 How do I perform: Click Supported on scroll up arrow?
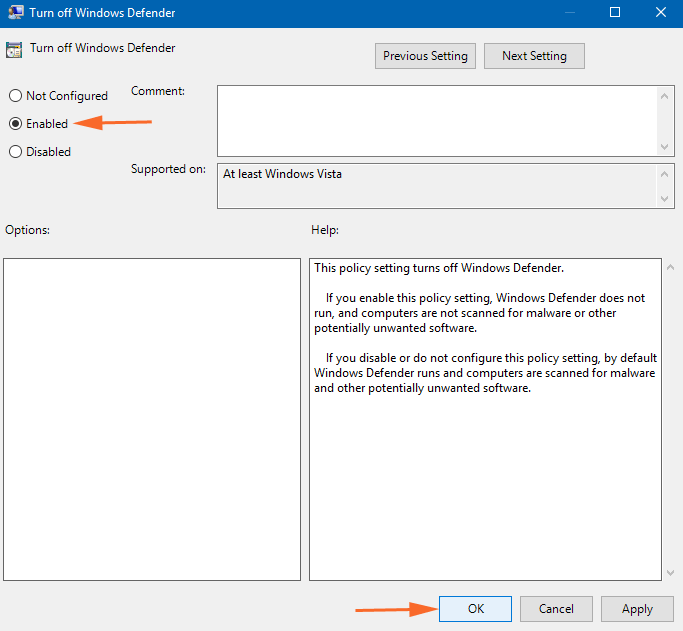(x=664, y=174)
